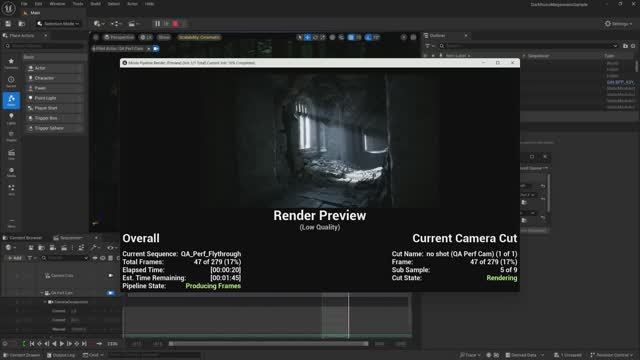Image resolution: width=640 pixels, height=360 pixels.
Task: Activate the translate tool in viewport toolbar
Action: 307,37
